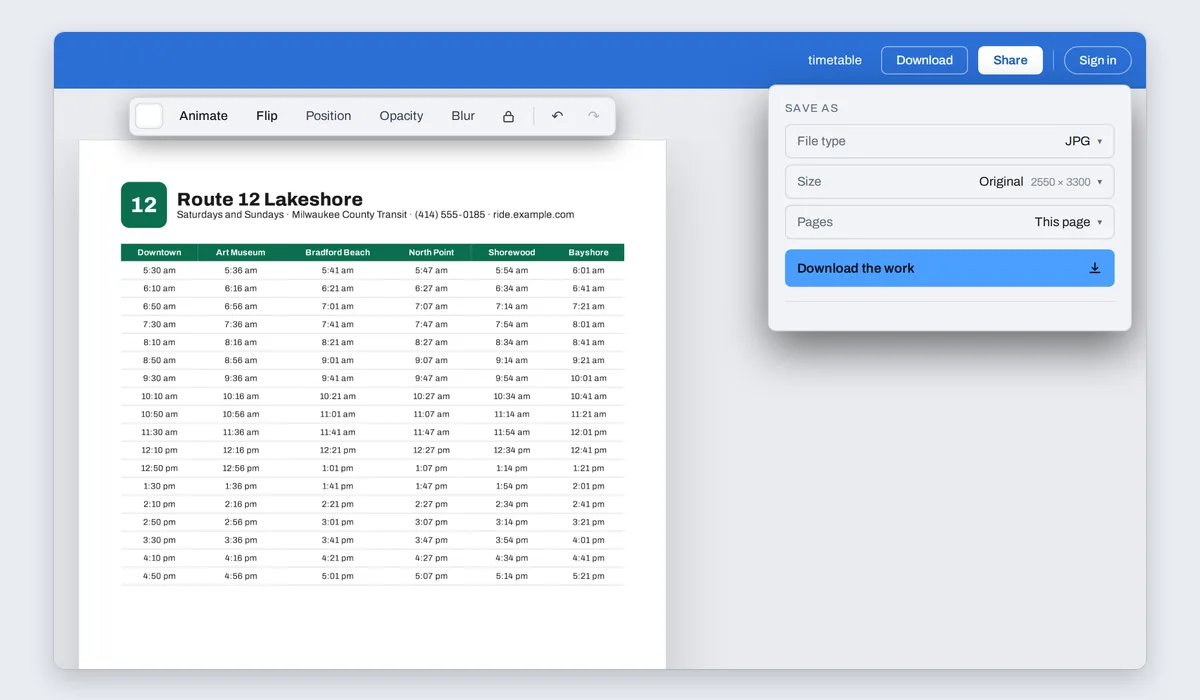
Task: Click the timetable document title
Action: click(835, 60)
